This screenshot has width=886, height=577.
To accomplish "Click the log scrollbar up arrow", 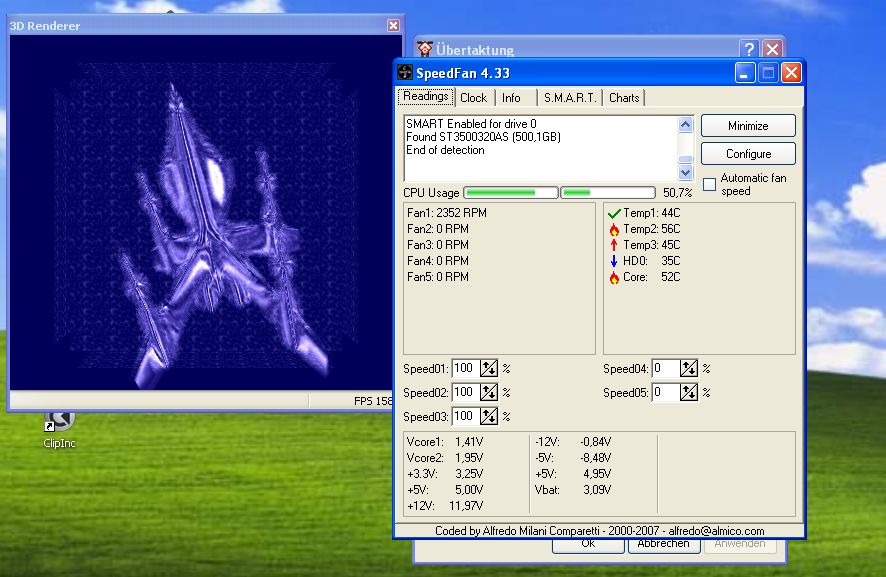I will pos(685,124).
